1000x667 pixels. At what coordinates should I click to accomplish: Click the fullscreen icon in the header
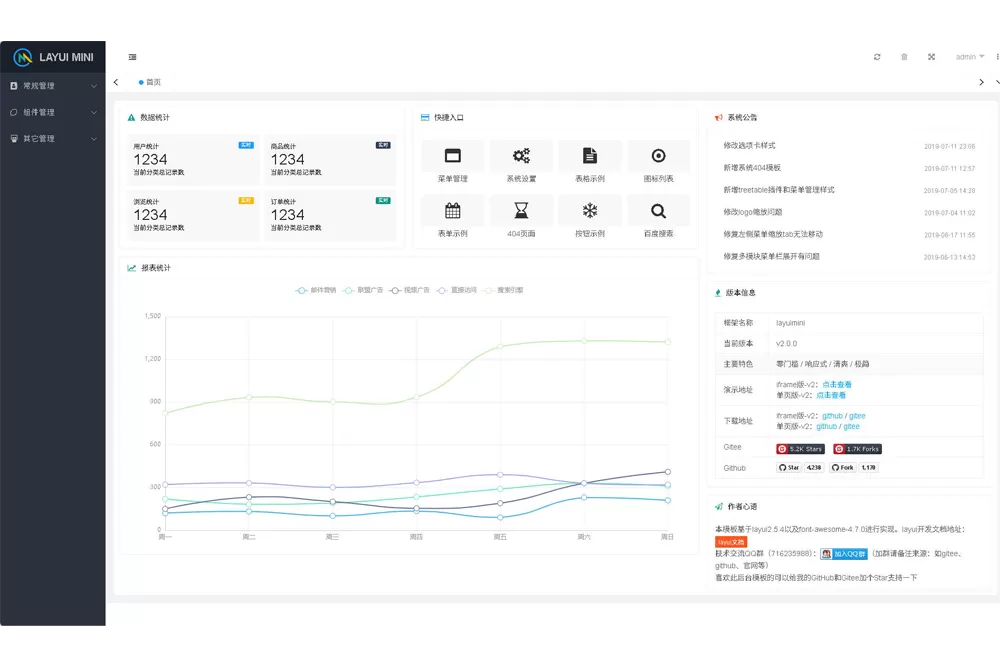(x=931, y=57)
